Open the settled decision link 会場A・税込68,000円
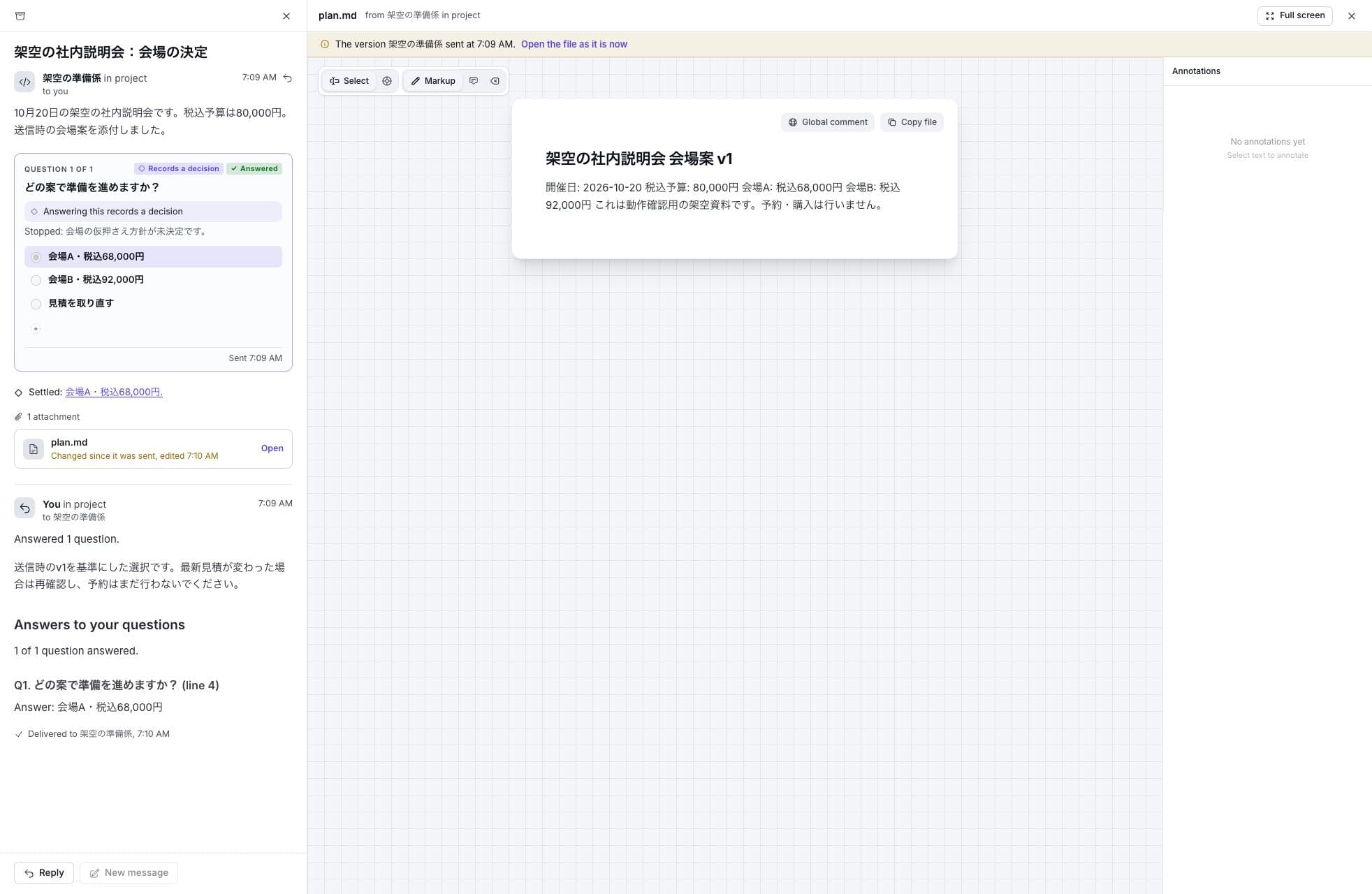Screen dimensions: 1372x894 pos(114,392)
